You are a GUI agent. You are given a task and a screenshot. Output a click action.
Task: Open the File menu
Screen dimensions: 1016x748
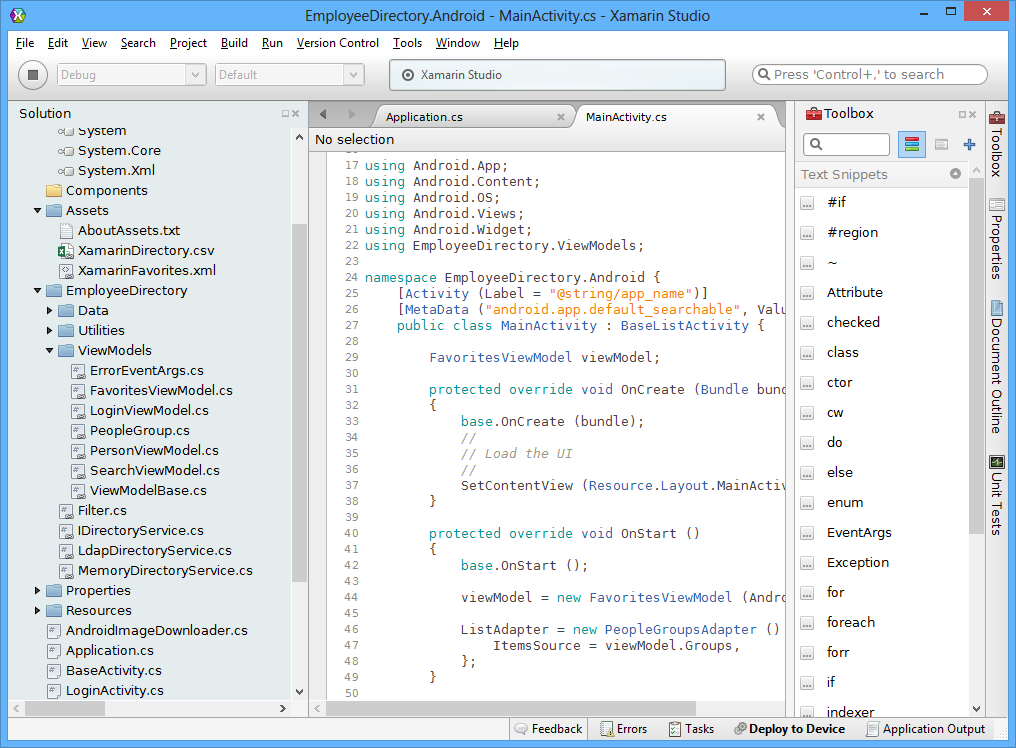click(x=25, y=43)
